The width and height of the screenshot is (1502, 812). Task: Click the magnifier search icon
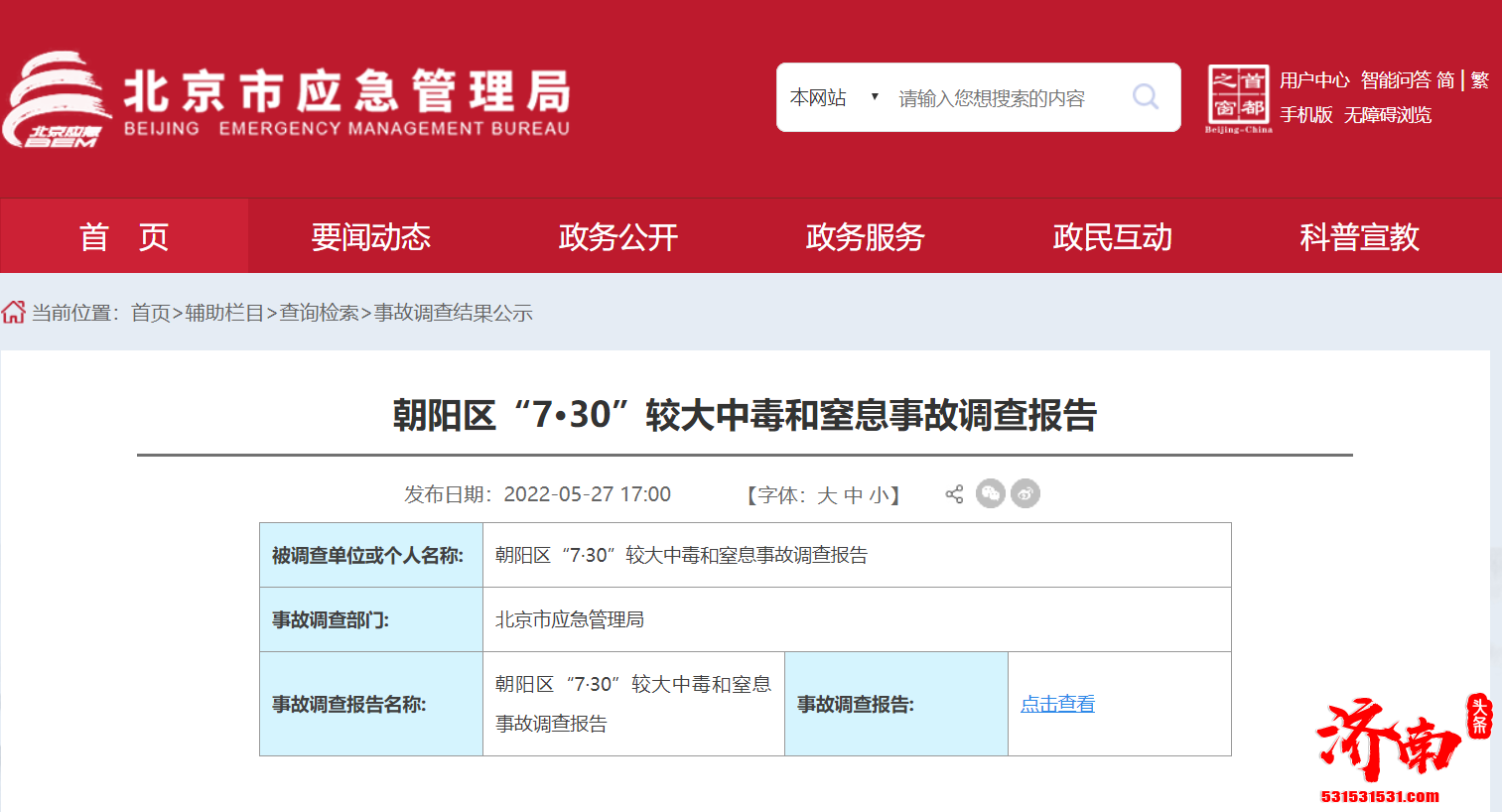tap(1146, 96)
